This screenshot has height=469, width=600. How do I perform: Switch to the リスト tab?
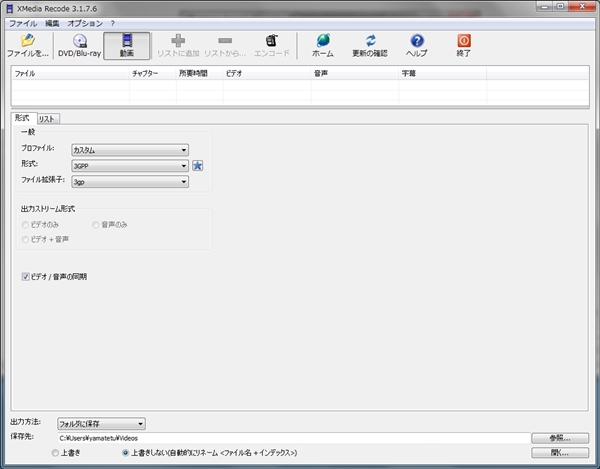pos(47,119)
